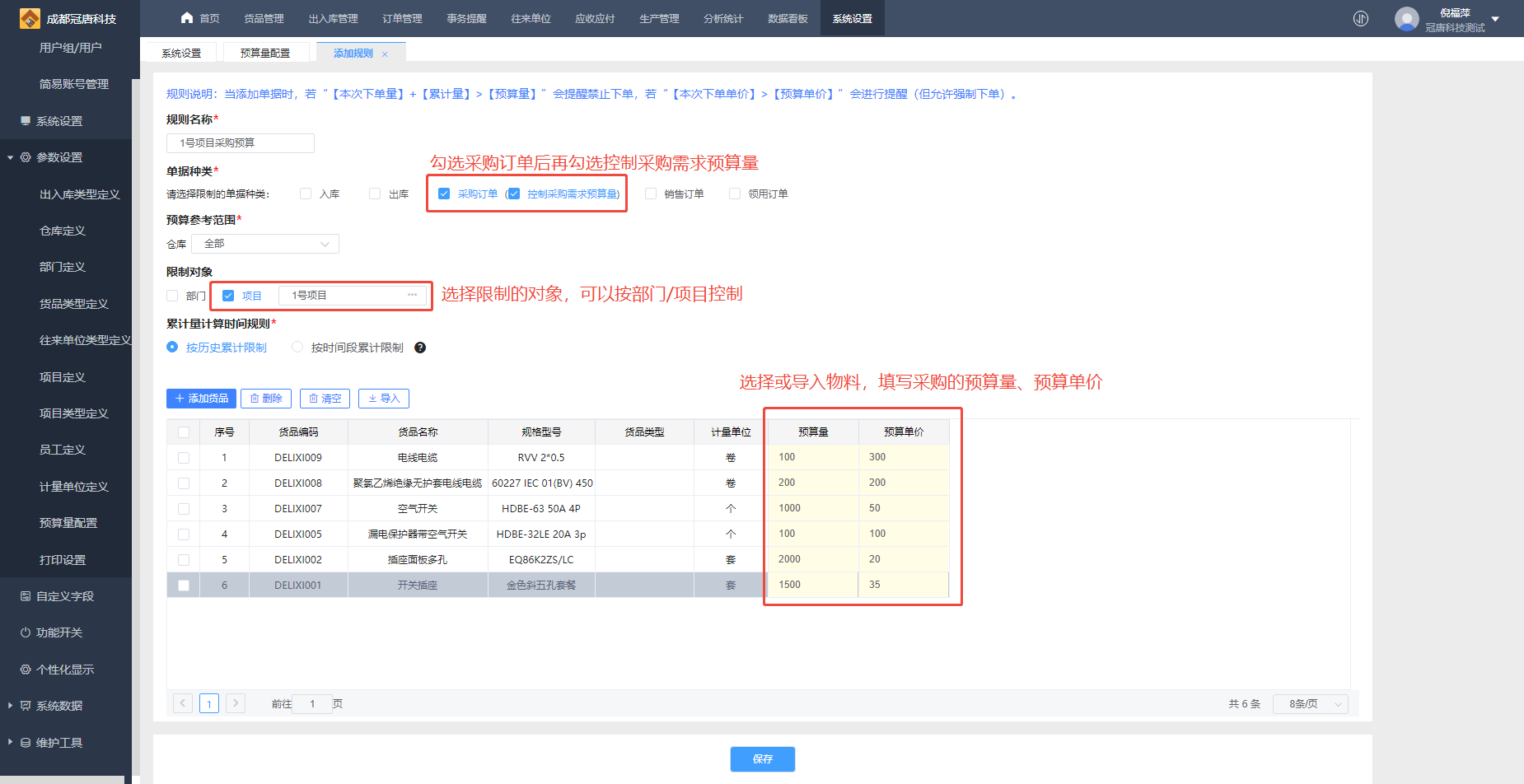The image size is (1524, 784).
Task: Go to next page arrow
Action: [236, 703]
